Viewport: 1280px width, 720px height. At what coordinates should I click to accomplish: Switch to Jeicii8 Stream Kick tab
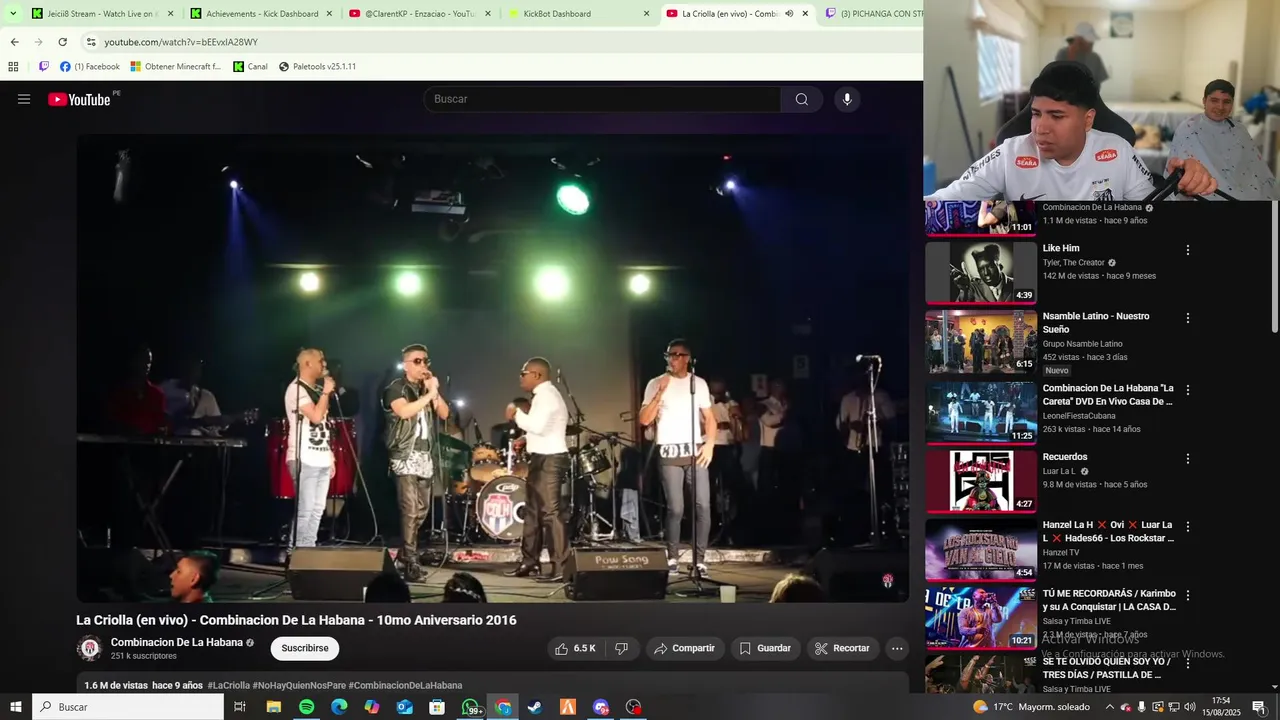click(x=102, y=14)
